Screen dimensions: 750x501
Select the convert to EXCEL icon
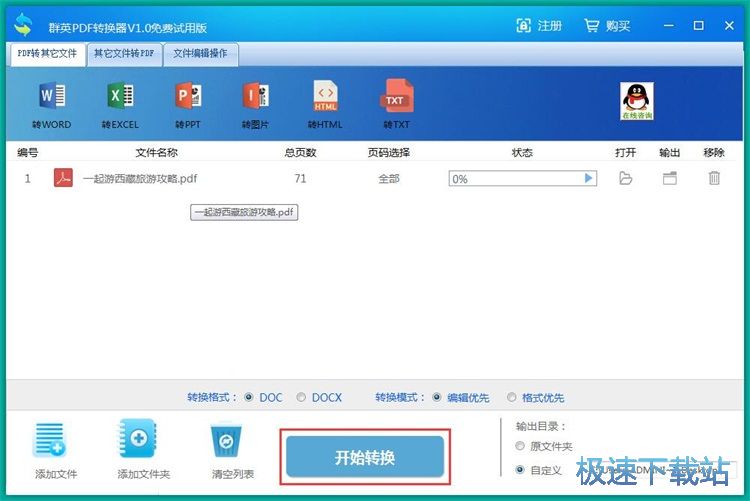pos(120,95)
